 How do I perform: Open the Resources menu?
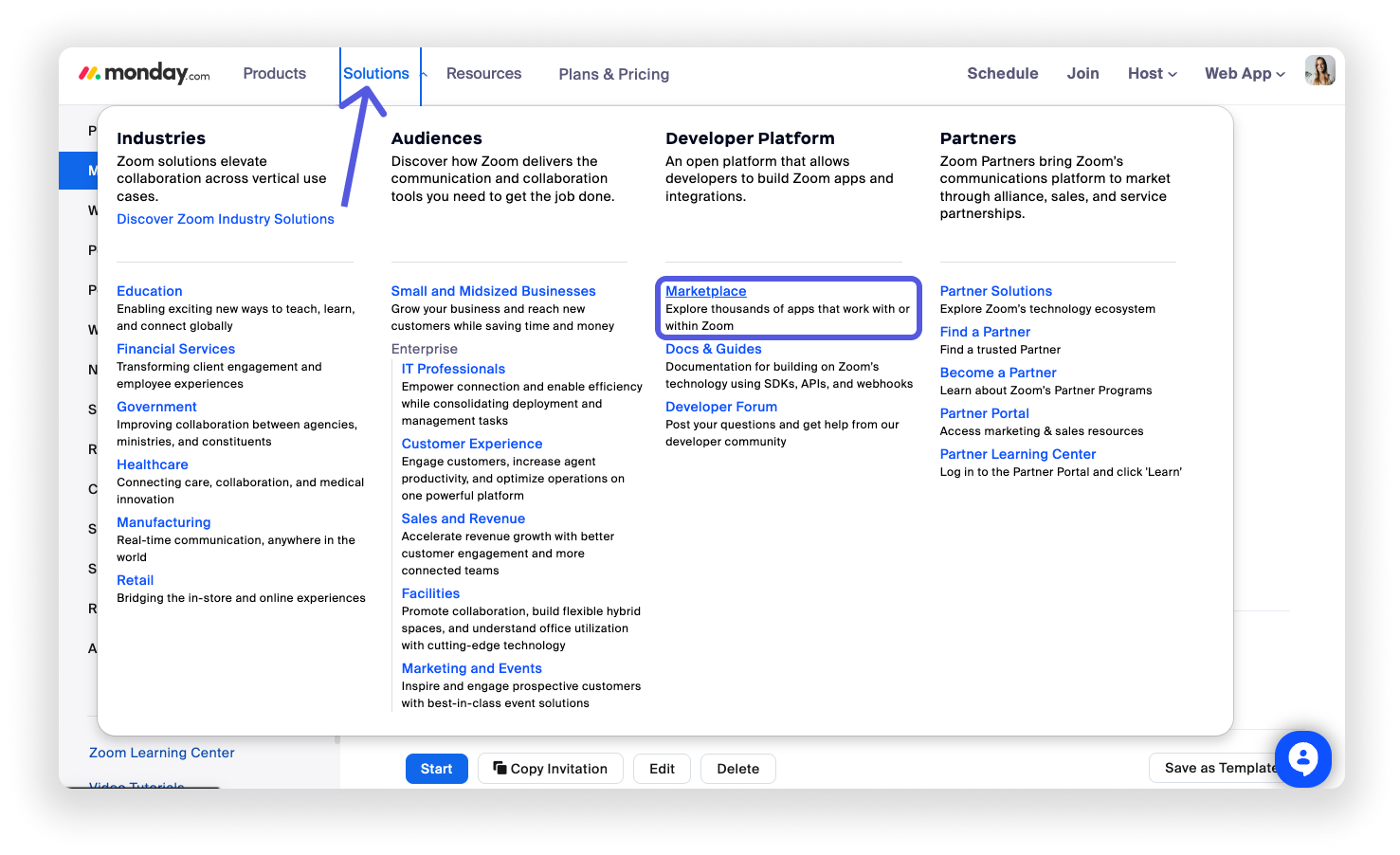coord(483,73)
